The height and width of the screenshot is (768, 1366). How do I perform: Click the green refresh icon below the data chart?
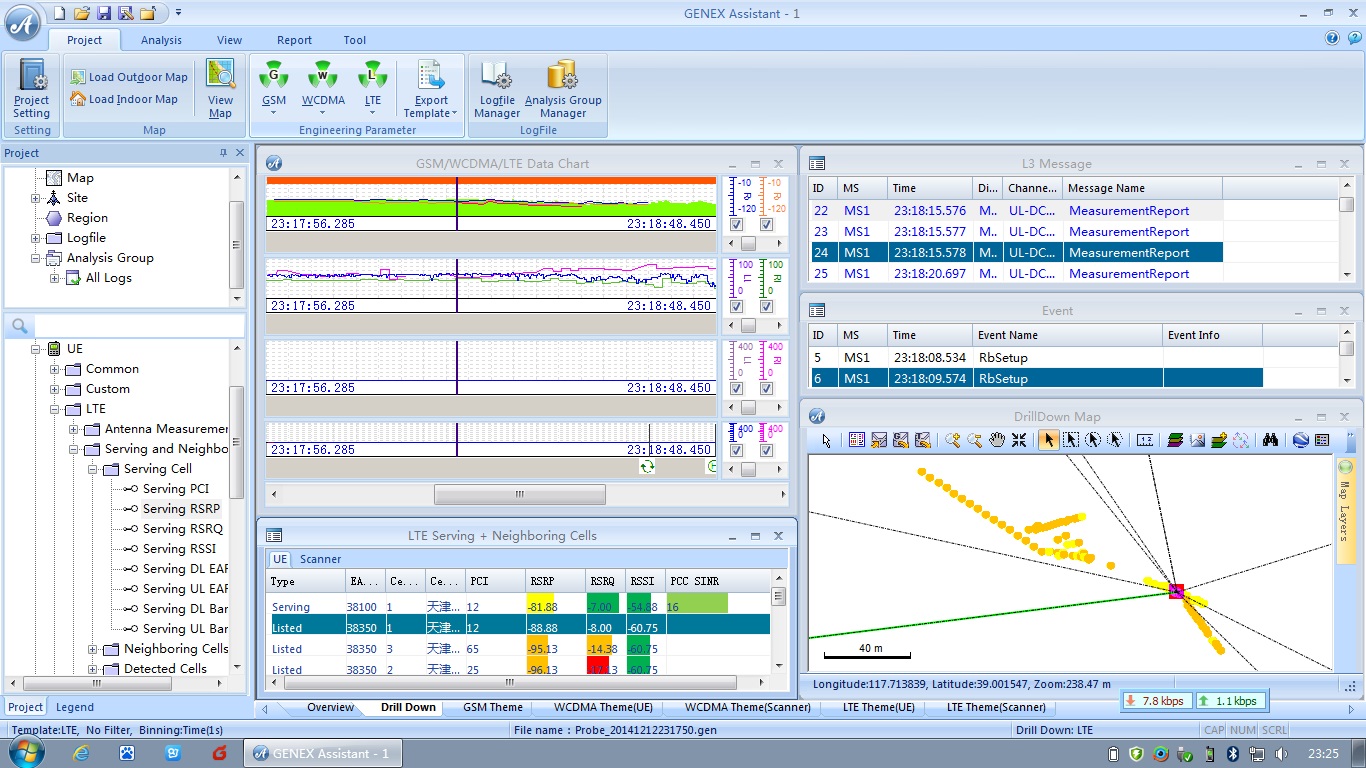(647, 467)
